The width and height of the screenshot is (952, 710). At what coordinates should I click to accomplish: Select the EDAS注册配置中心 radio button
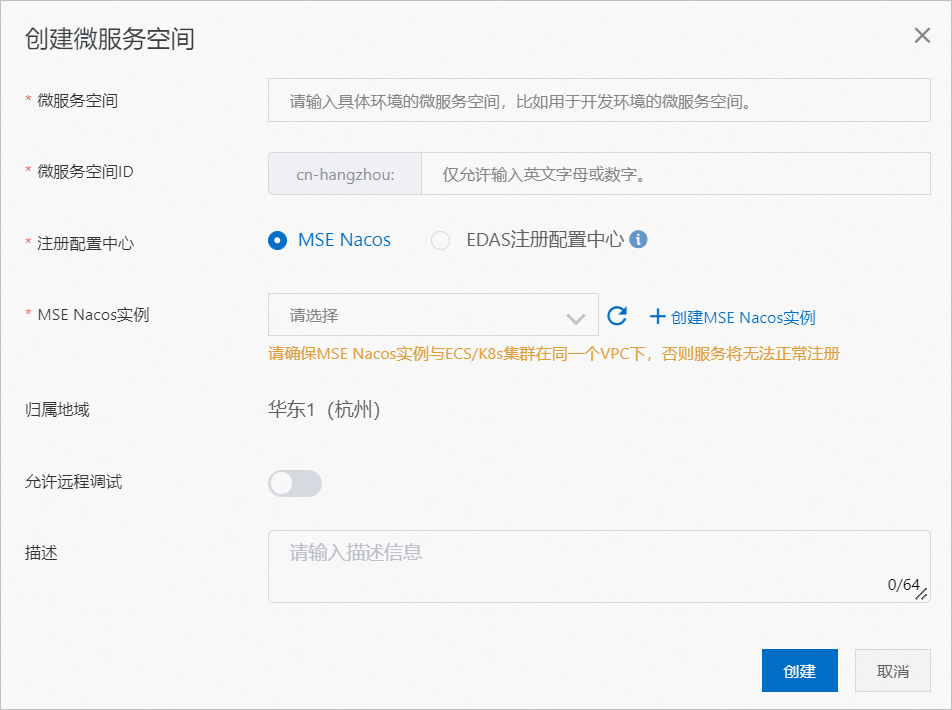(440, 241)
